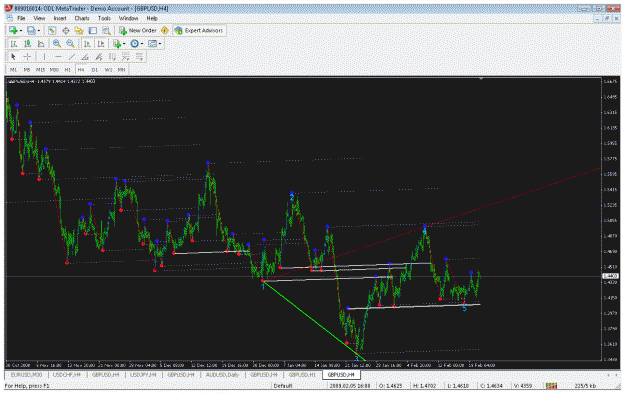Select the trendline by angle tool
Screen dimensions: 625x394
click(85, 57)
